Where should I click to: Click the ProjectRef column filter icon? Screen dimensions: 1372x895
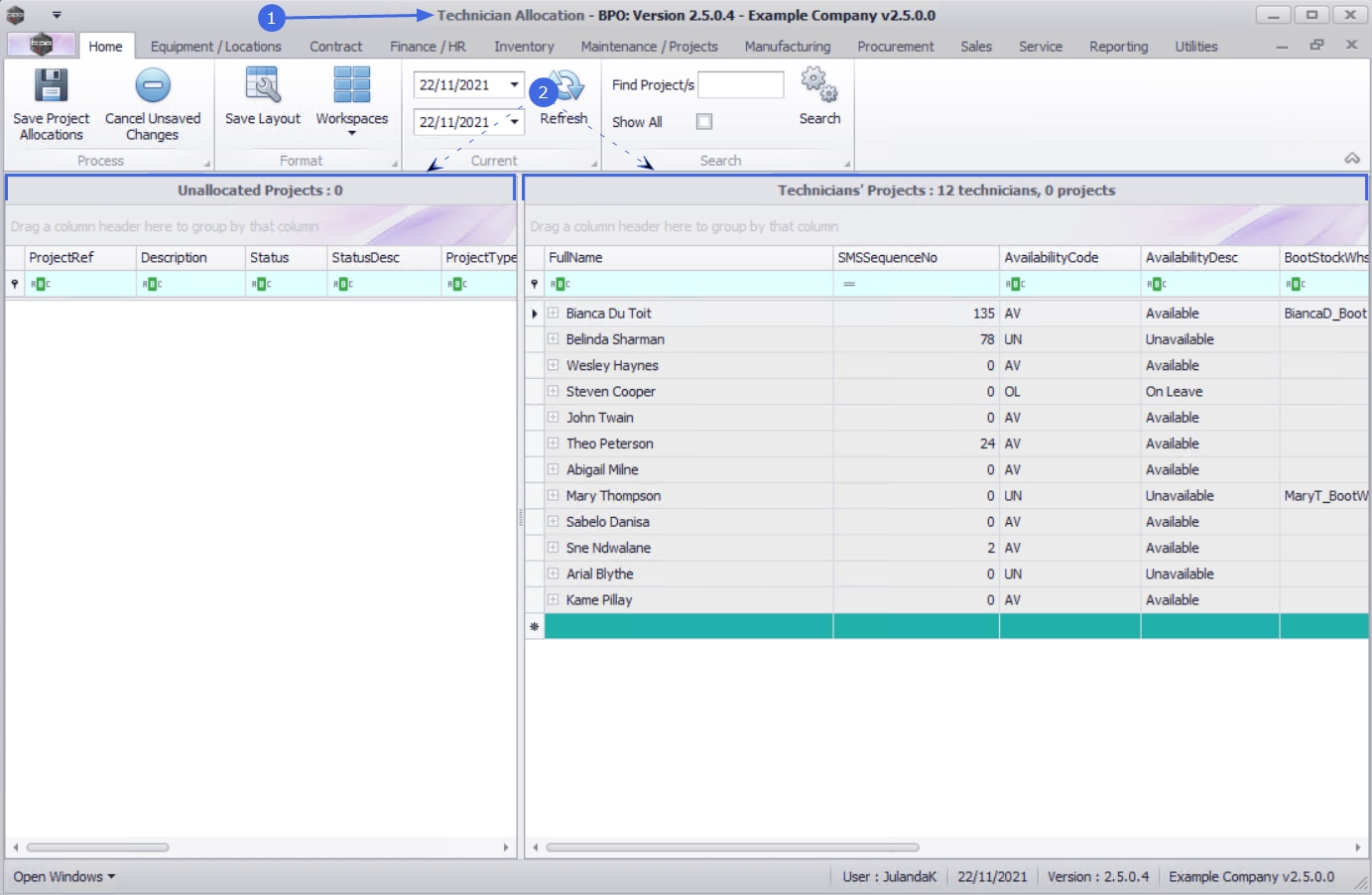(x=41, y=284)
